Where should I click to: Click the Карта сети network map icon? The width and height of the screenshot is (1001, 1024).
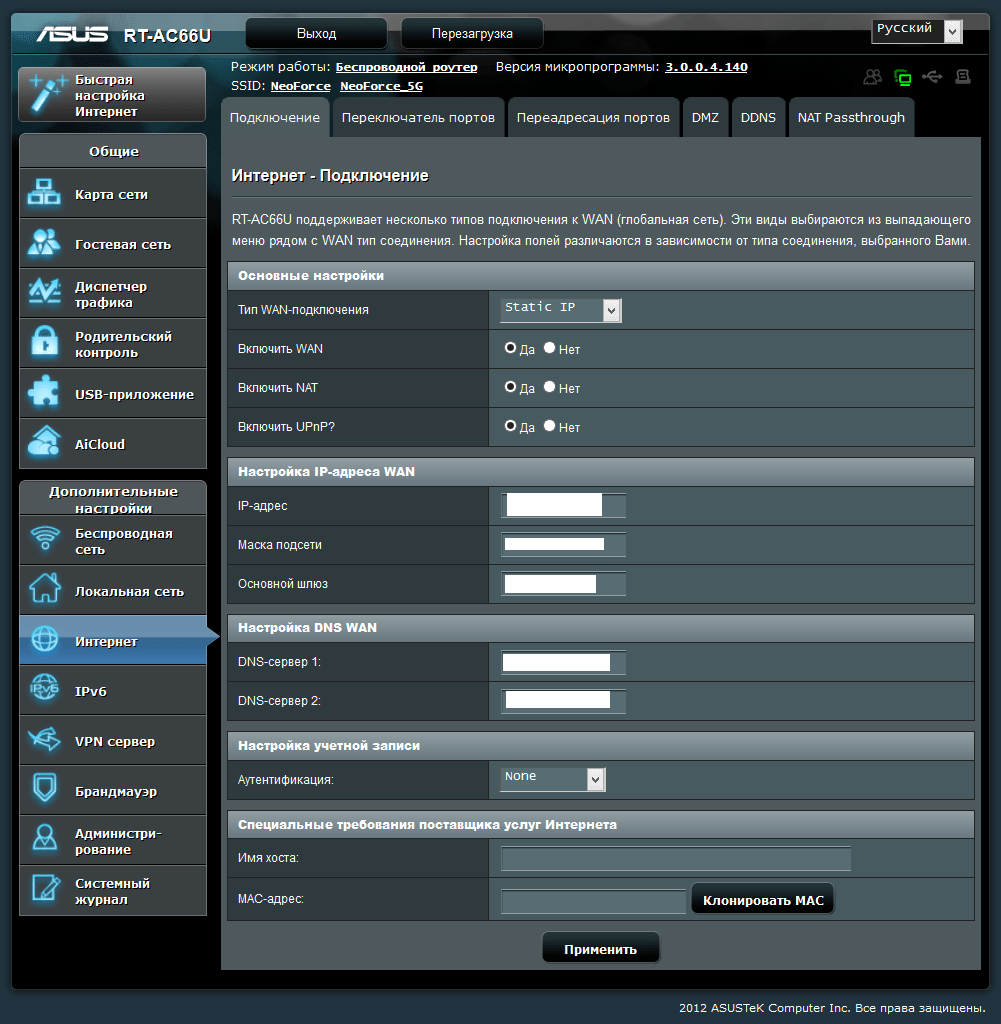click(x=44, y=193)
